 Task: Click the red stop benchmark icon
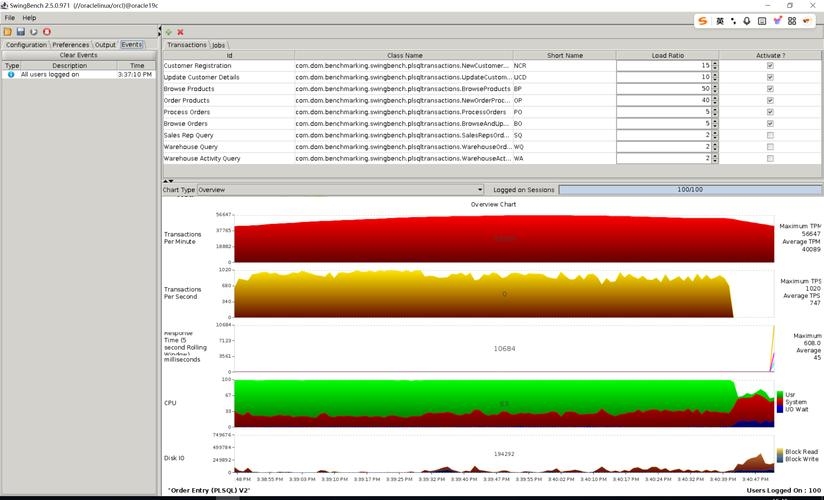[x=46, y=32]
